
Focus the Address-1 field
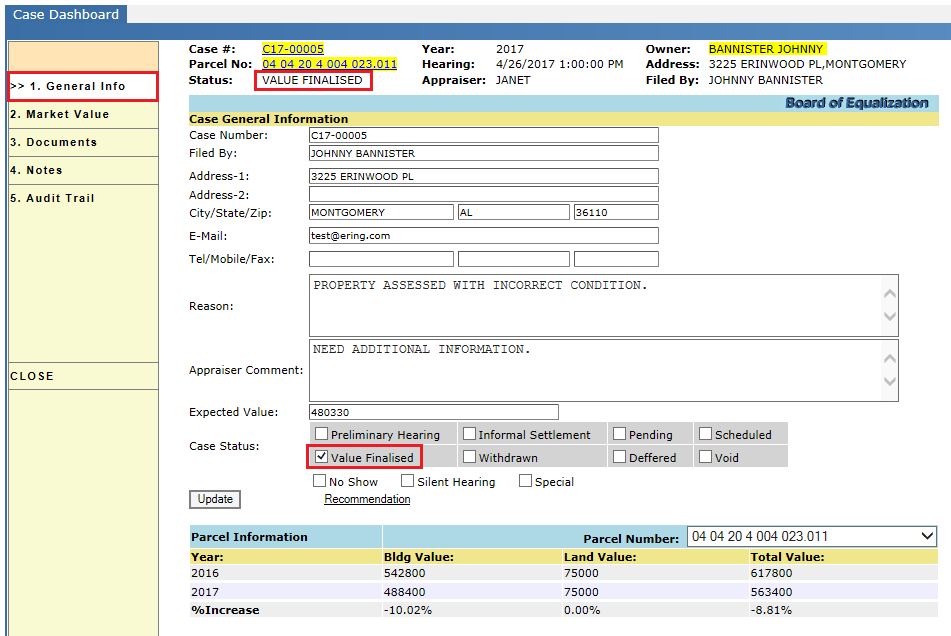point(483,176)
